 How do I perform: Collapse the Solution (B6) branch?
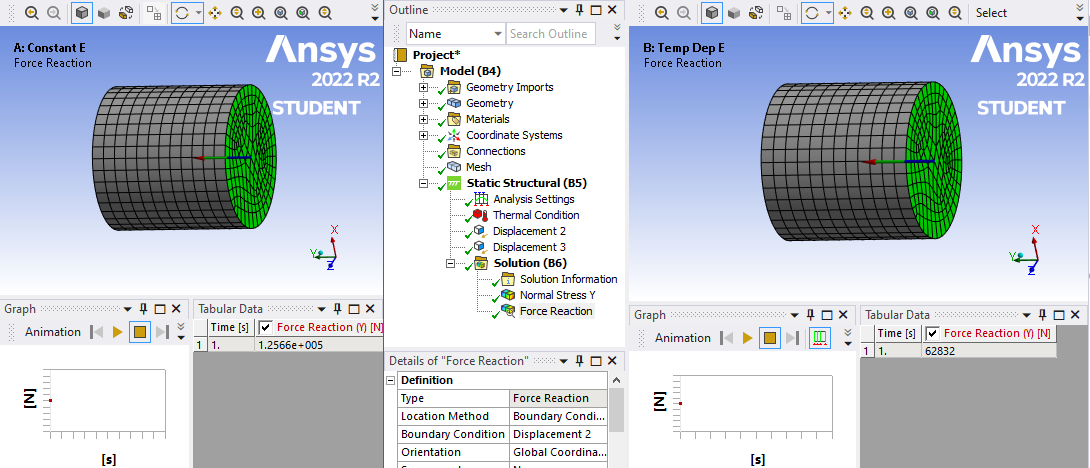[451, 263]
